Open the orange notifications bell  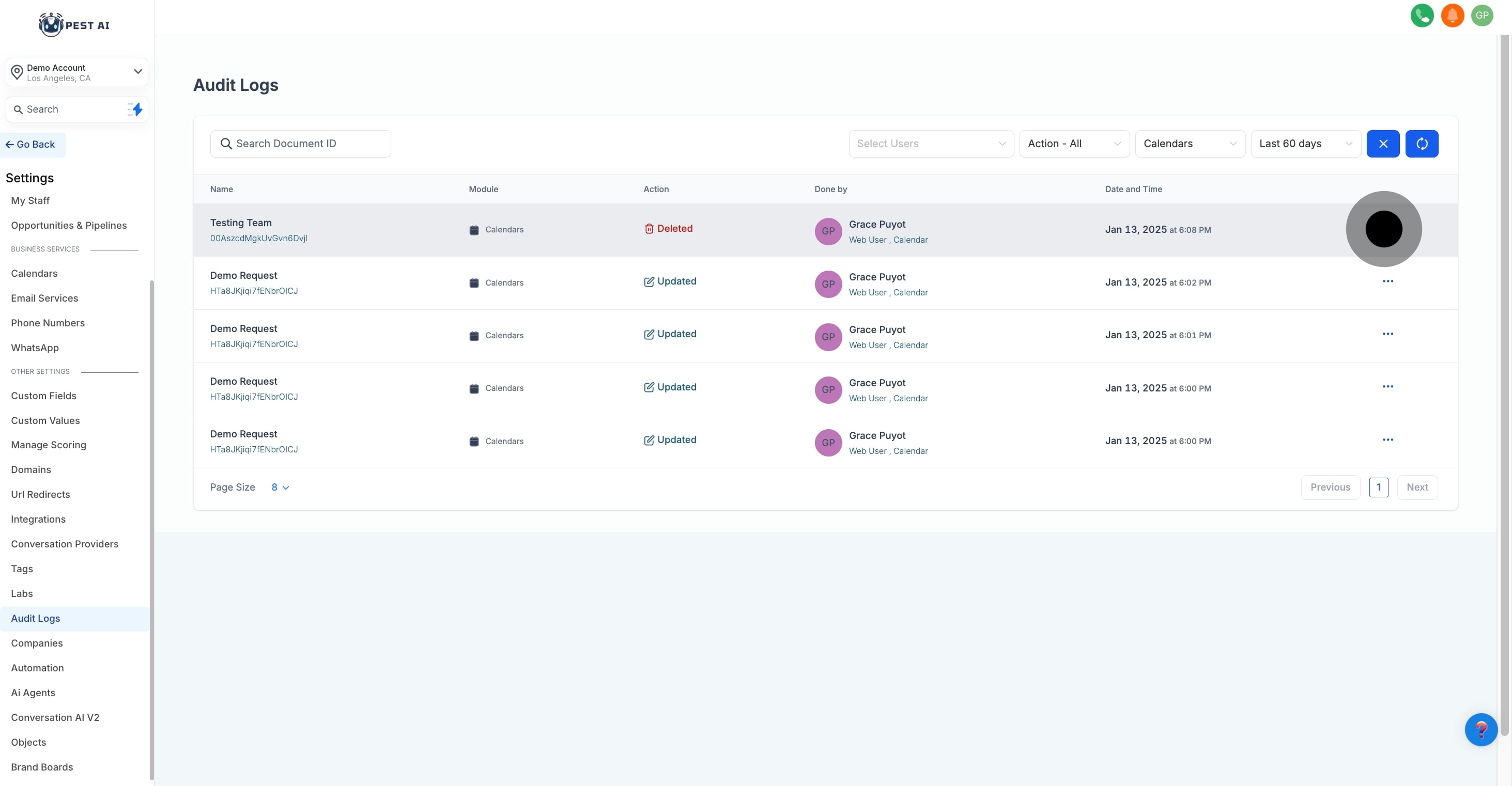click(x=1452, y=16)
